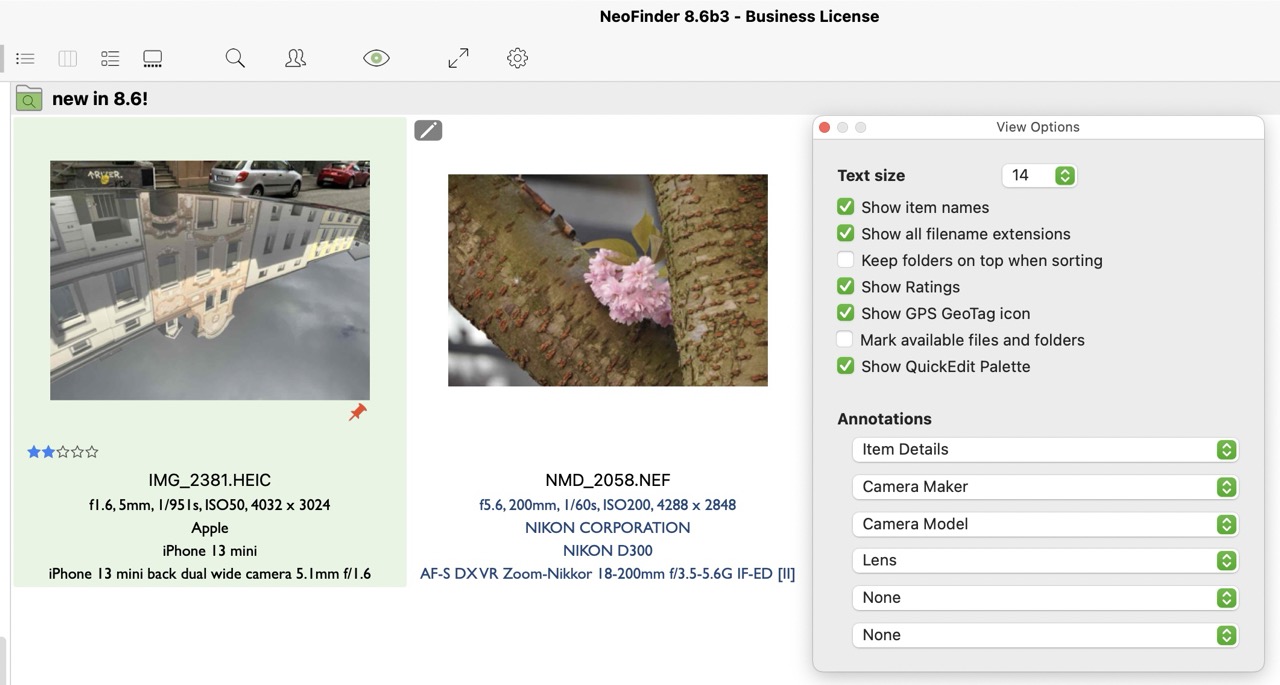This screenshot has width=1280, height=685.
Task: Select the details list view icon
Action: (x=109, y=57)
